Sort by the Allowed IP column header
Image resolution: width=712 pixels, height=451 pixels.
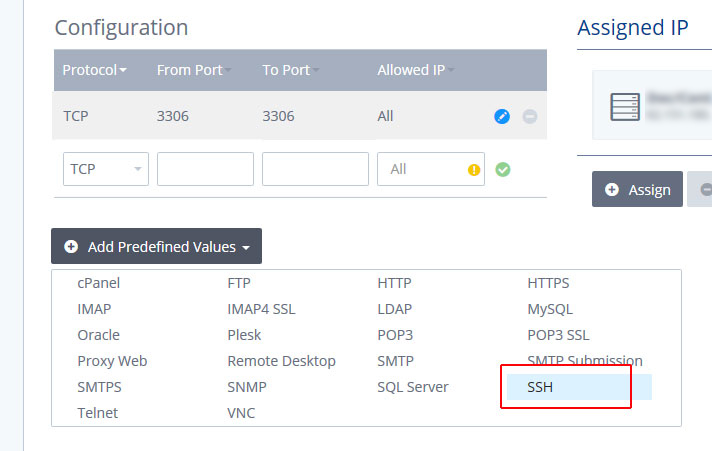(415, 70)
